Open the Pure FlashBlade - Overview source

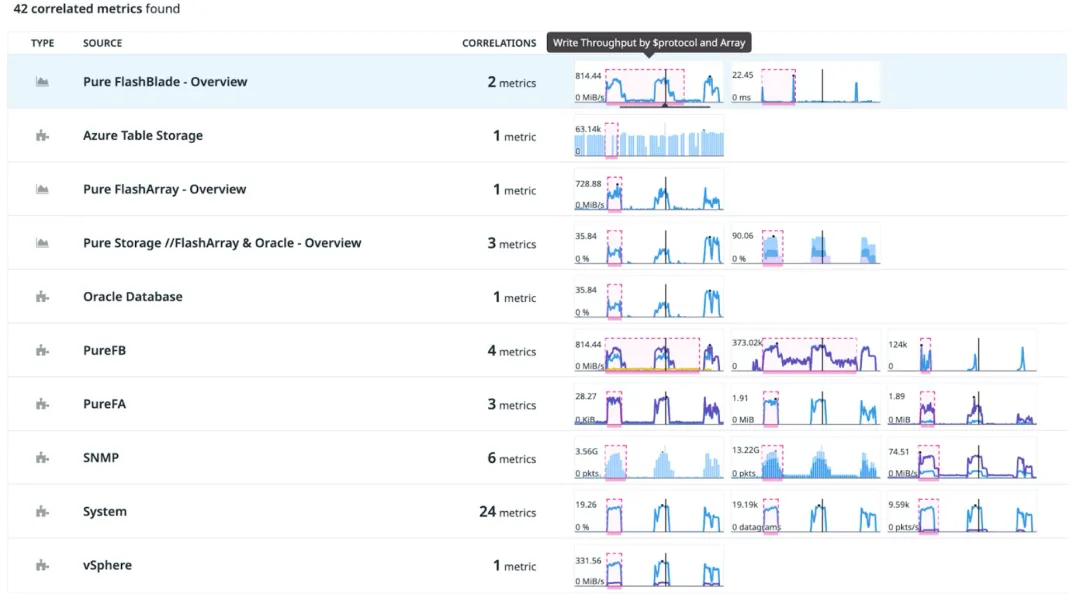click(x=165, y=82)
